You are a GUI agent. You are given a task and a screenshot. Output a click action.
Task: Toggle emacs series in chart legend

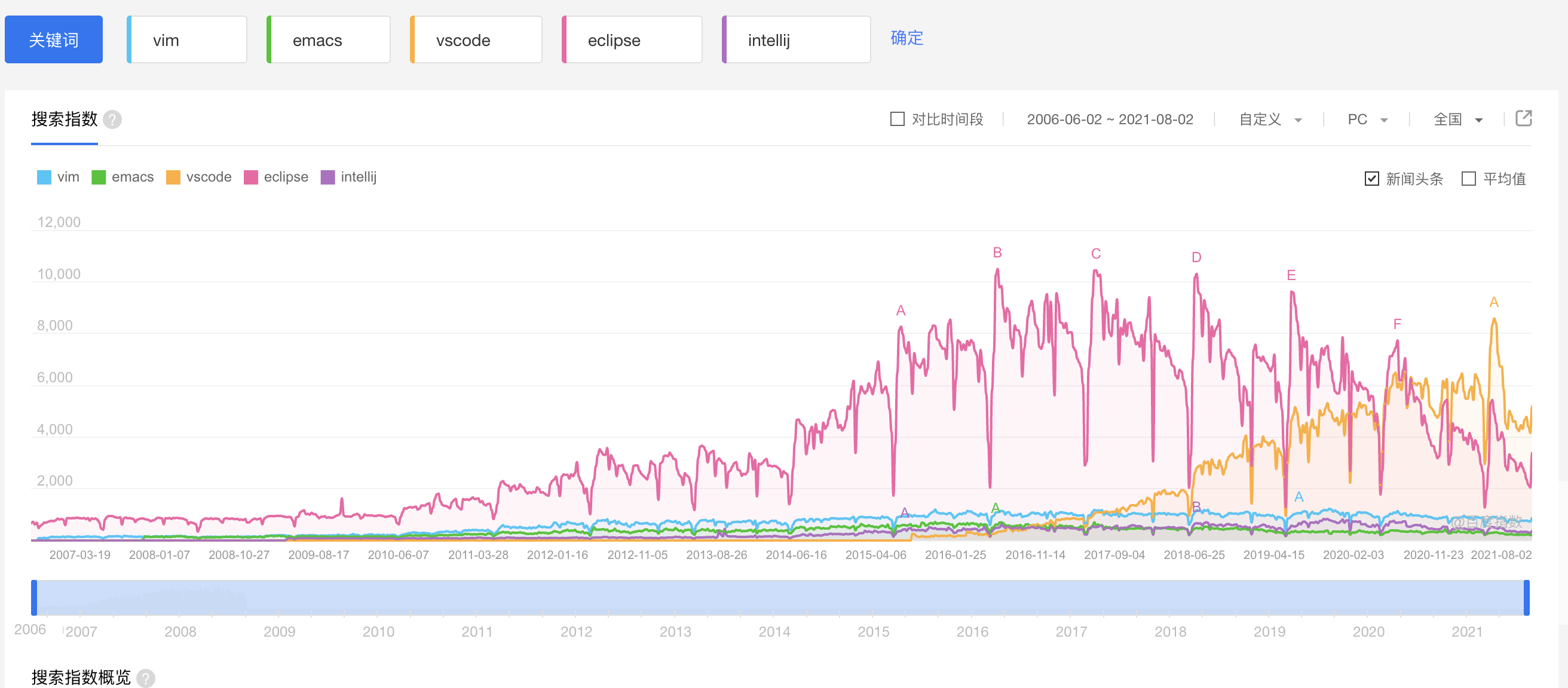tap(122, 177)
